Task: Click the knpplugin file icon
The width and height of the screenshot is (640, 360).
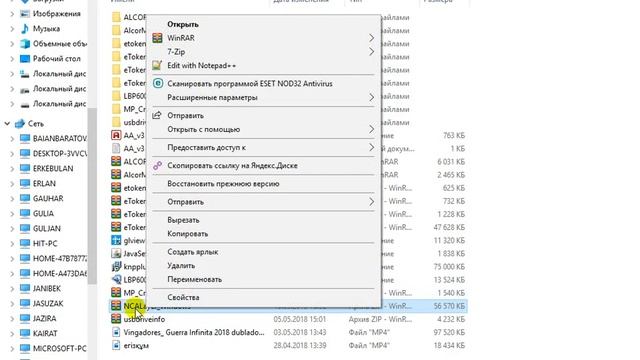Action: [x=116, y=267]
